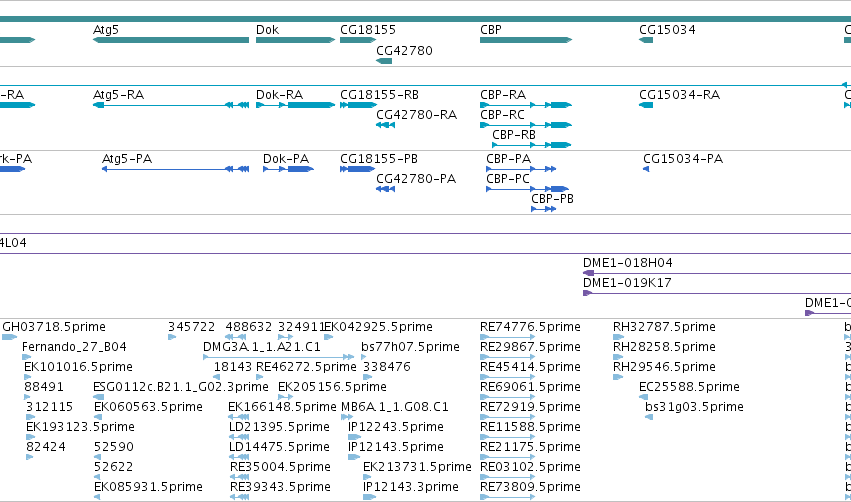Click the CG18155 gene label
This screenshot has height=502, width=851.
point(368,30)
